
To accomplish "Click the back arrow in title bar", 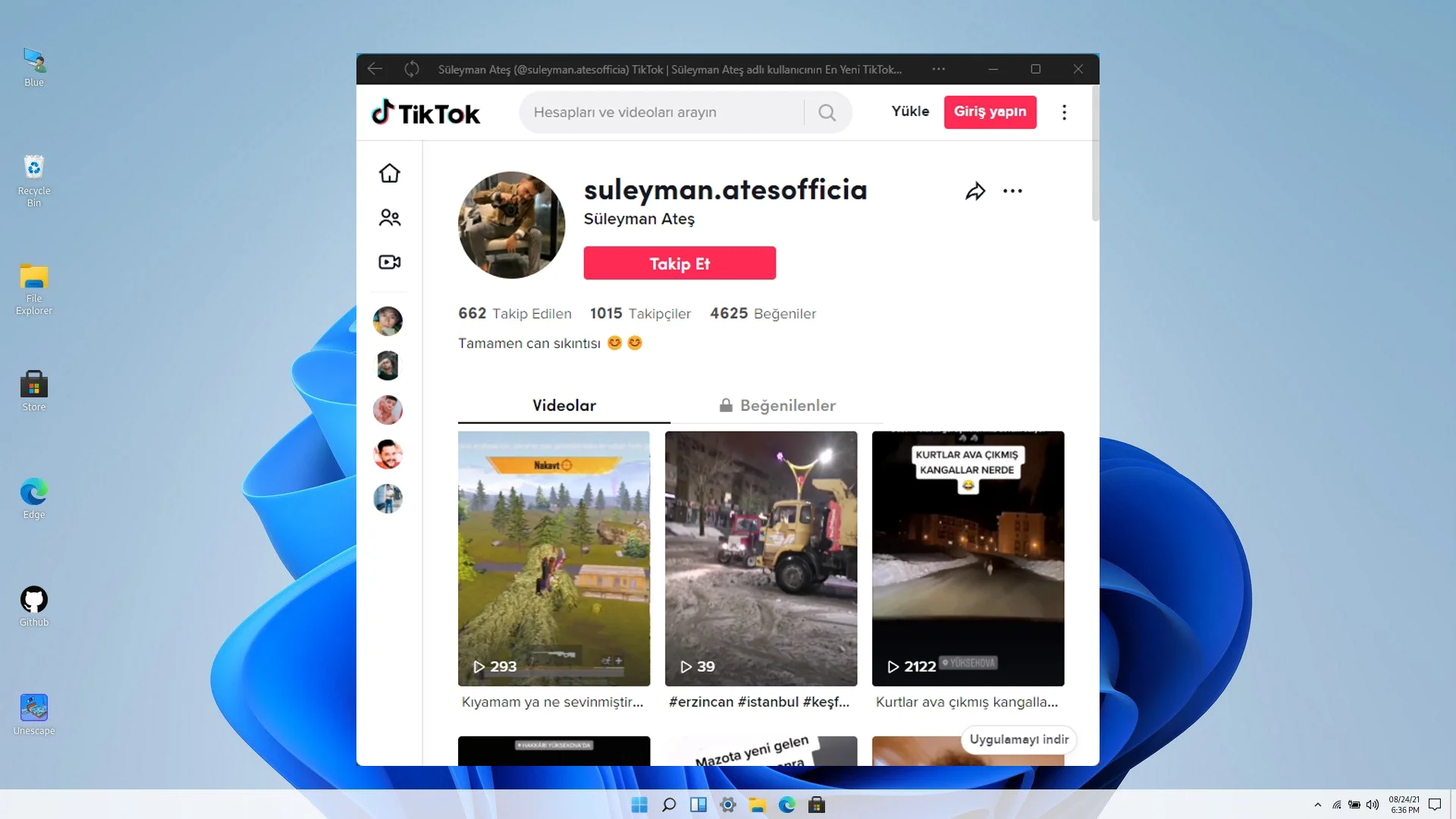I will click(375, 69).
